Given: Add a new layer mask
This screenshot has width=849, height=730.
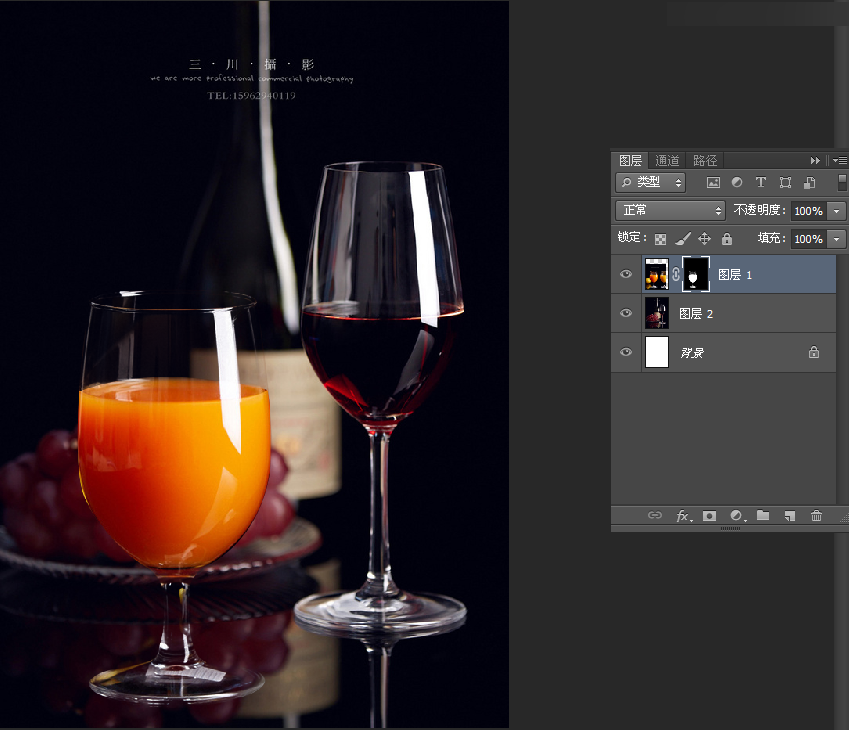Looking at the screenshot, I should (709, 516).
